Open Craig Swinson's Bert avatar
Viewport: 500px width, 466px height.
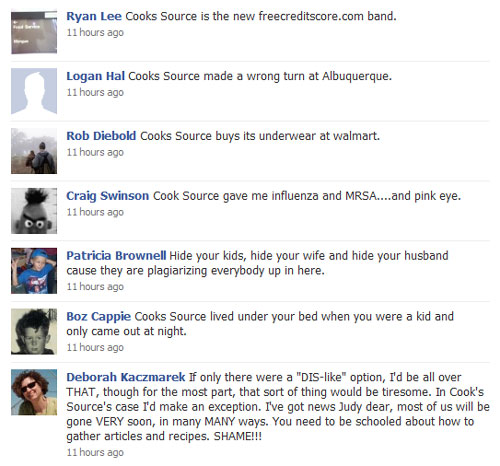tap(34, 211)
